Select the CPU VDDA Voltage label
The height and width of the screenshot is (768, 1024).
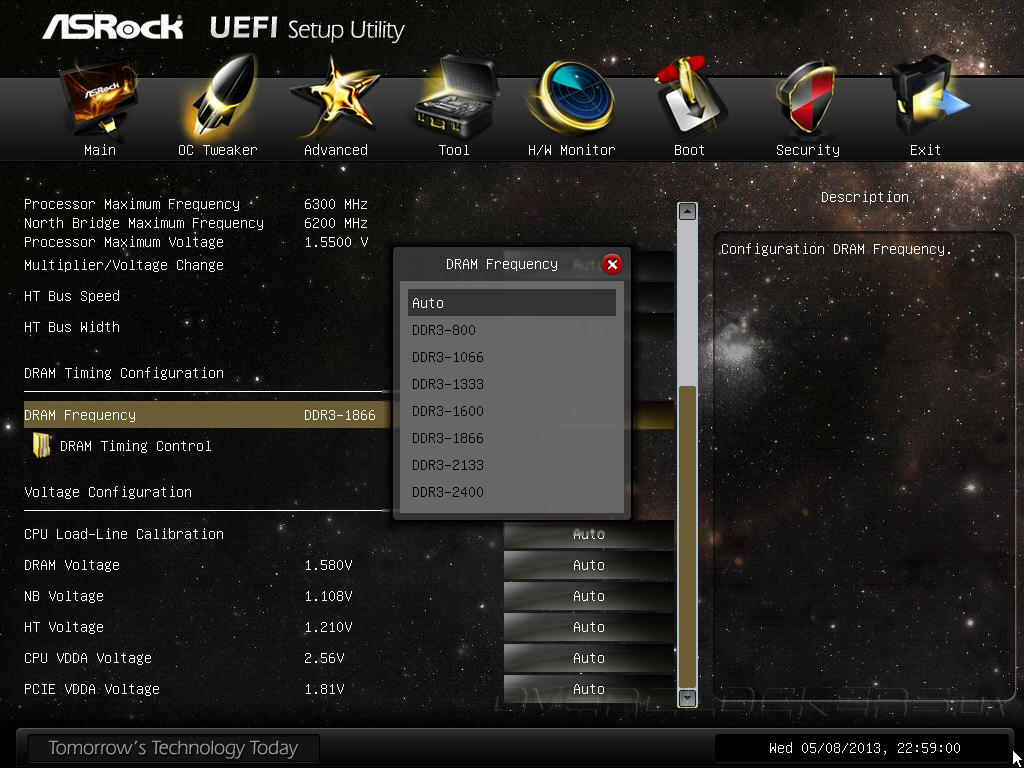88,658
